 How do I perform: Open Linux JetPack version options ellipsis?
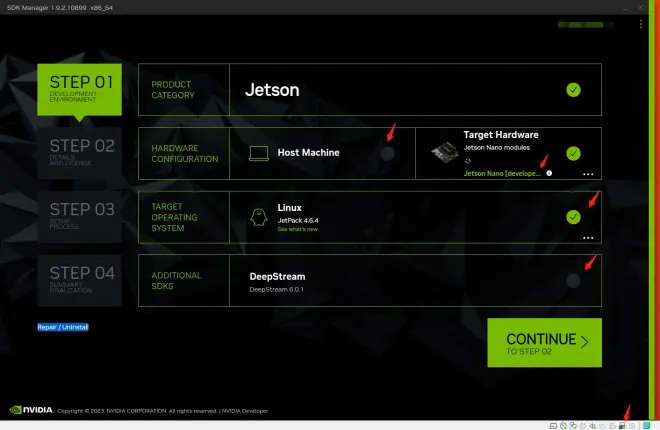coord(588,238)
